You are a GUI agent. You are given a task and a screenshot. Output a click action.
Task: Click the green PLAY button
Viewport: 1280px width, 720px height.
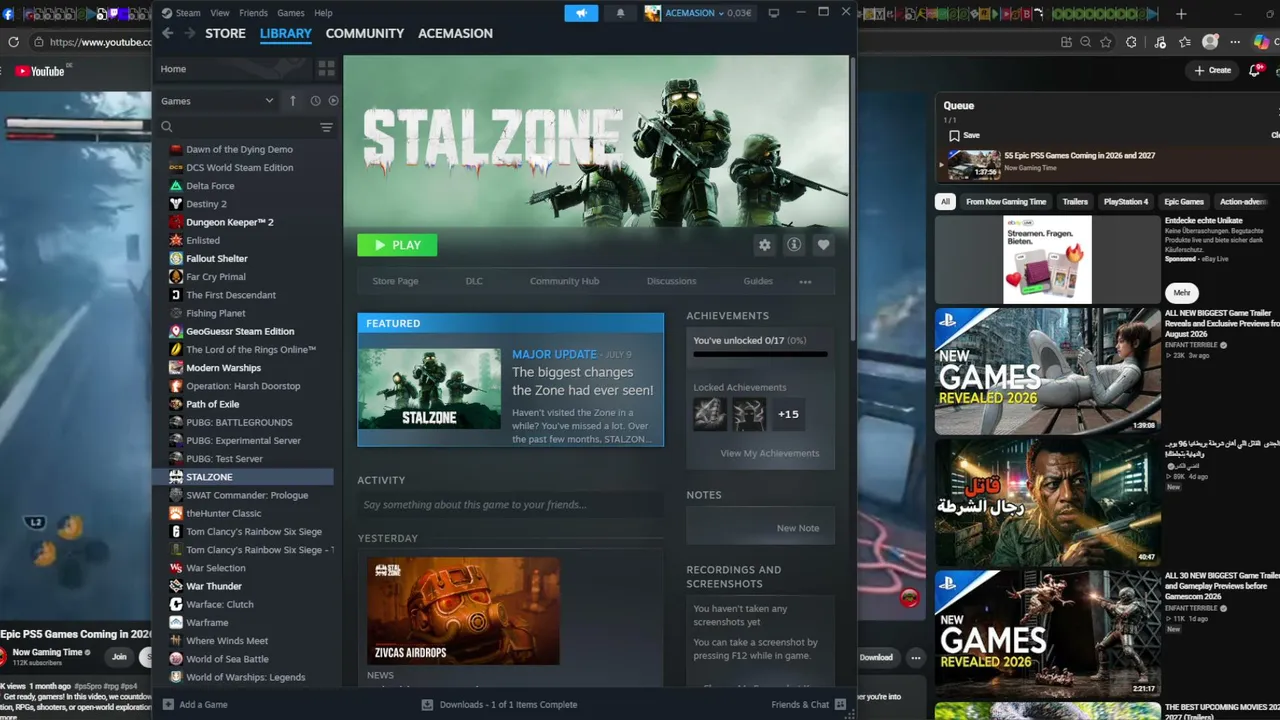click(x=397, y=245)
